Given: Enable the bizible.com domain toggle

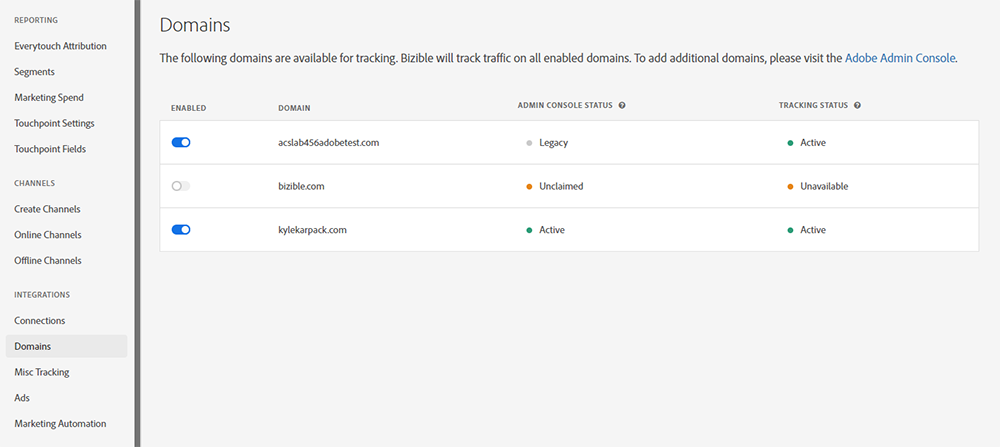Looking at the screenshot, I should [x=181, y=186].
